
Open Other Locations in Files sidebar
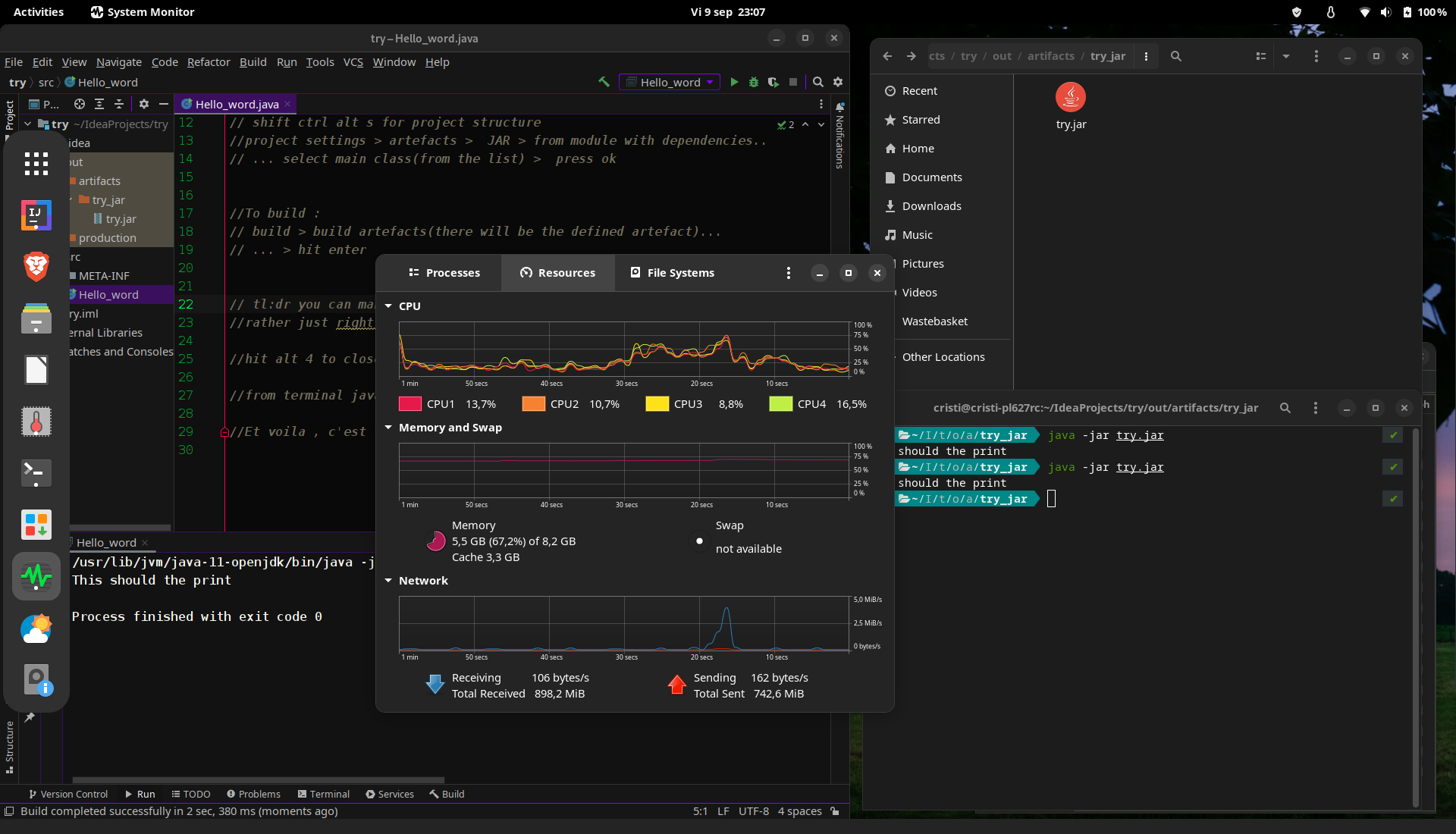tap(943, 357)
